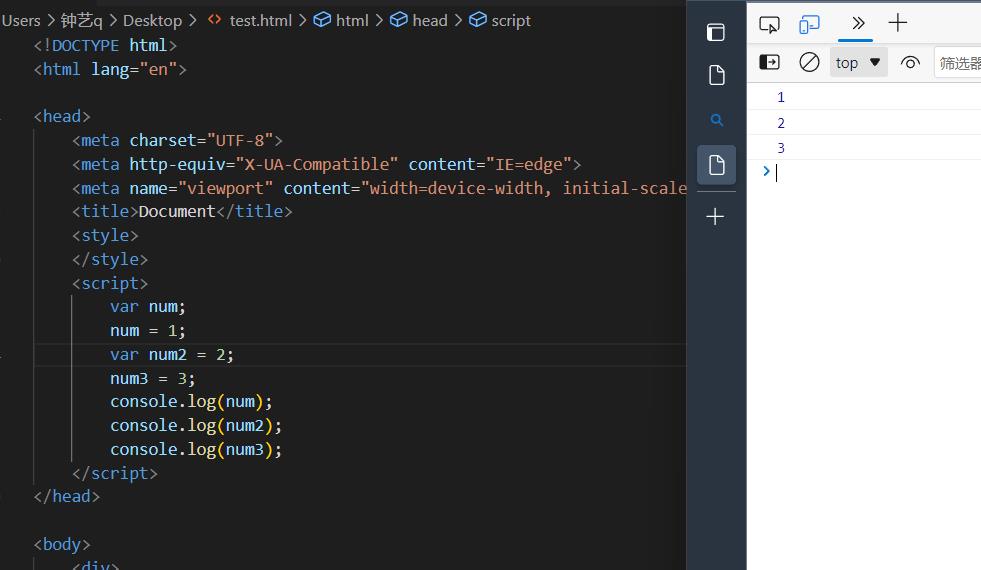Clear the console output
This screenshot has height=570, width=981.
[x=809, y=62]
